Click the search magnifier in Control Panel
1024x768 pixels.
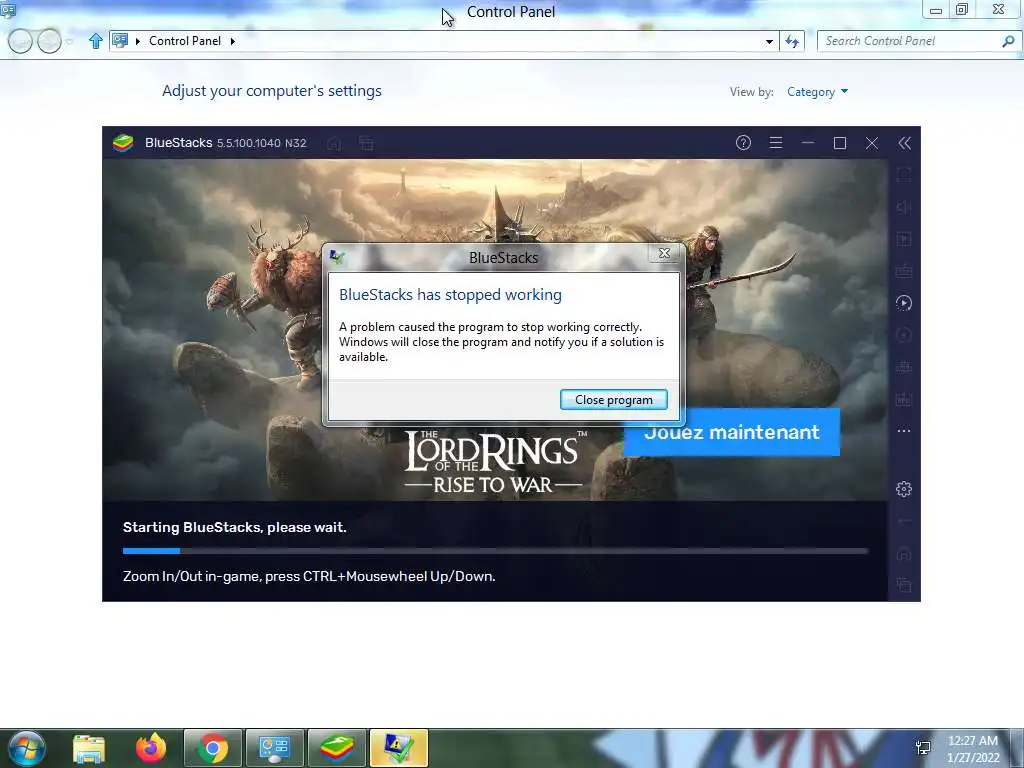pos(1008,41)
